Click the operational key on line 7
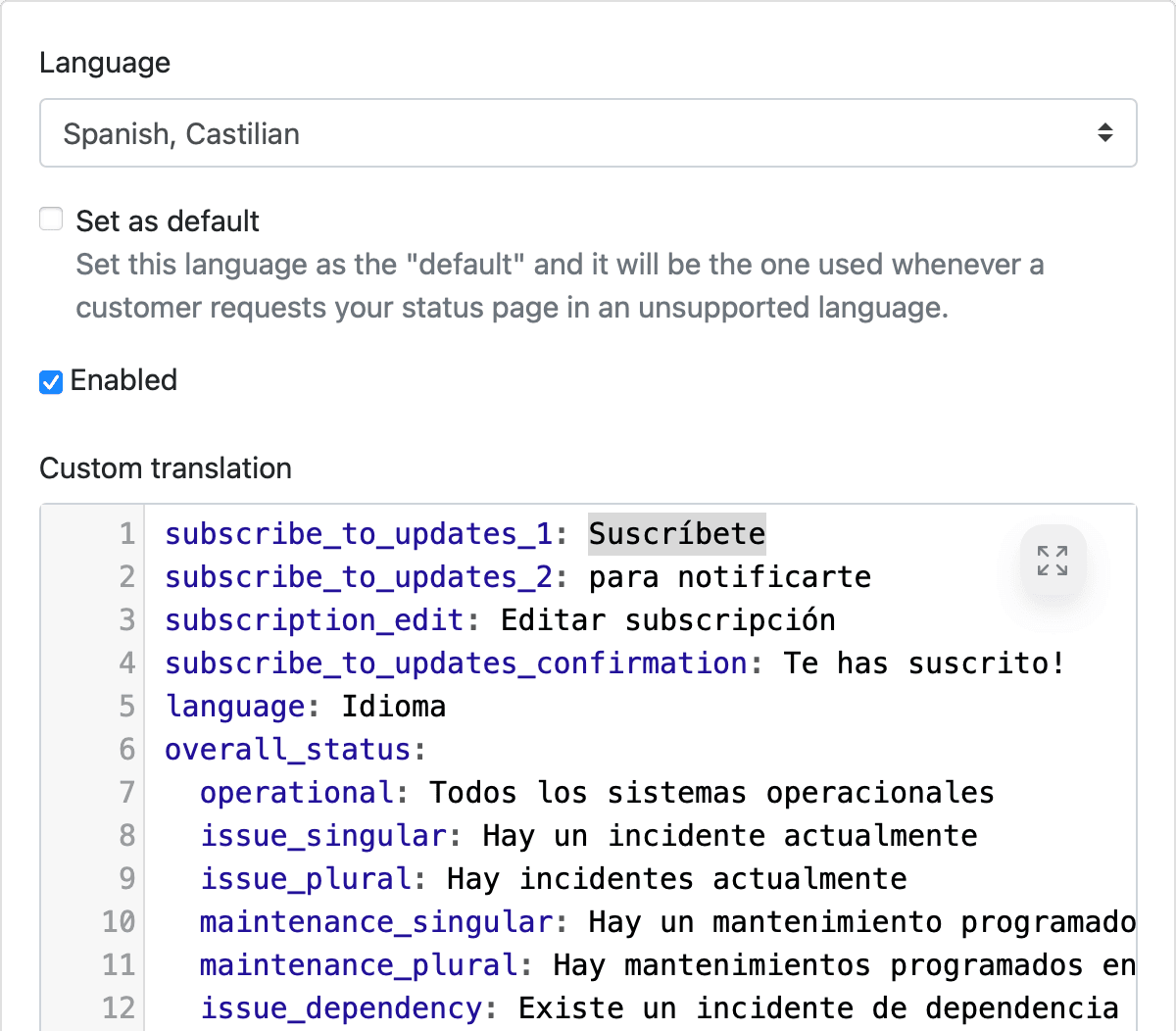Screen dimensions: 1176x1031 (x=296, y=793)
